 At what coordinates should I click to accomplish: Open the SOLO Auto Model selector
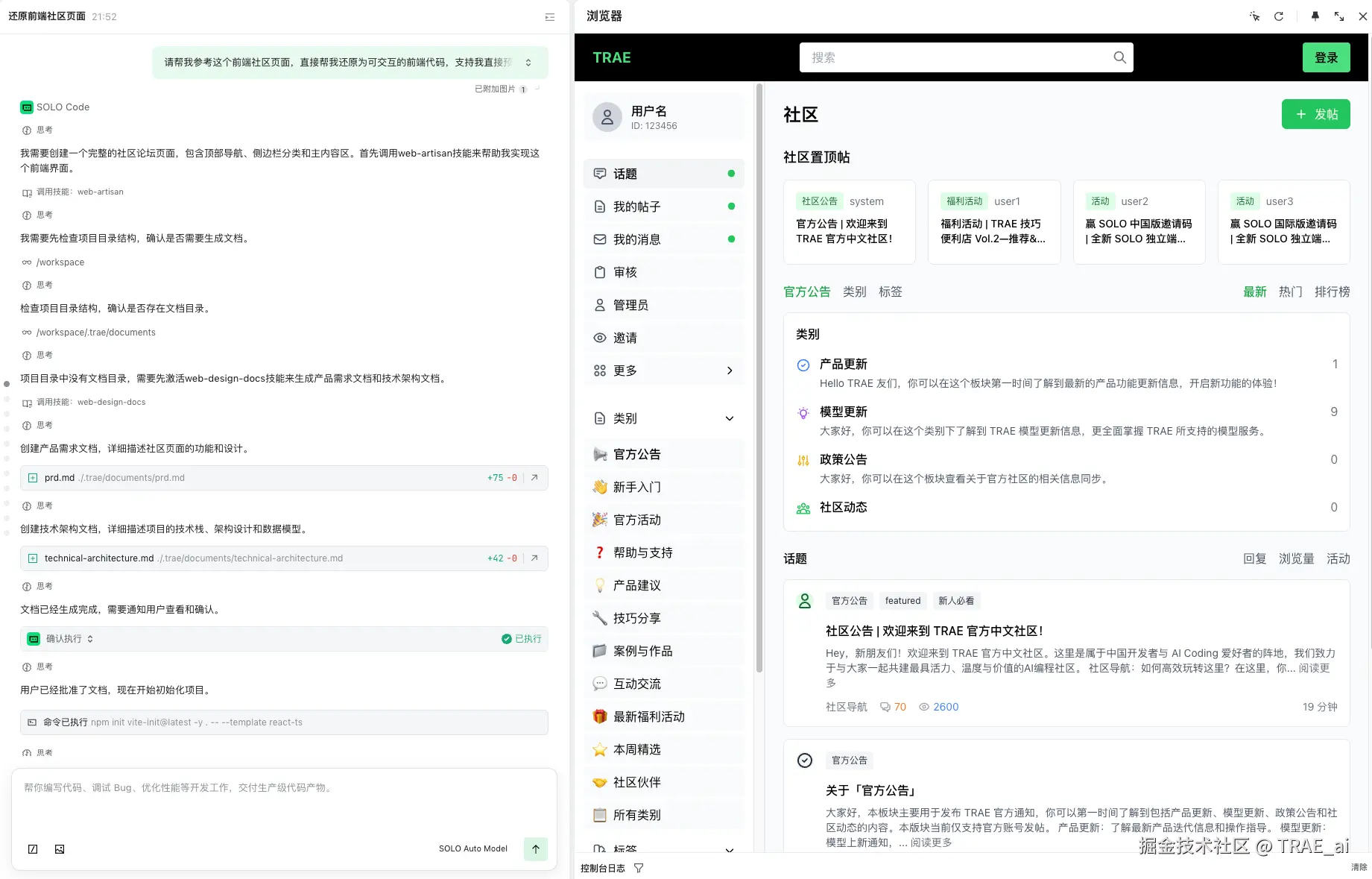tap(473, 849)
